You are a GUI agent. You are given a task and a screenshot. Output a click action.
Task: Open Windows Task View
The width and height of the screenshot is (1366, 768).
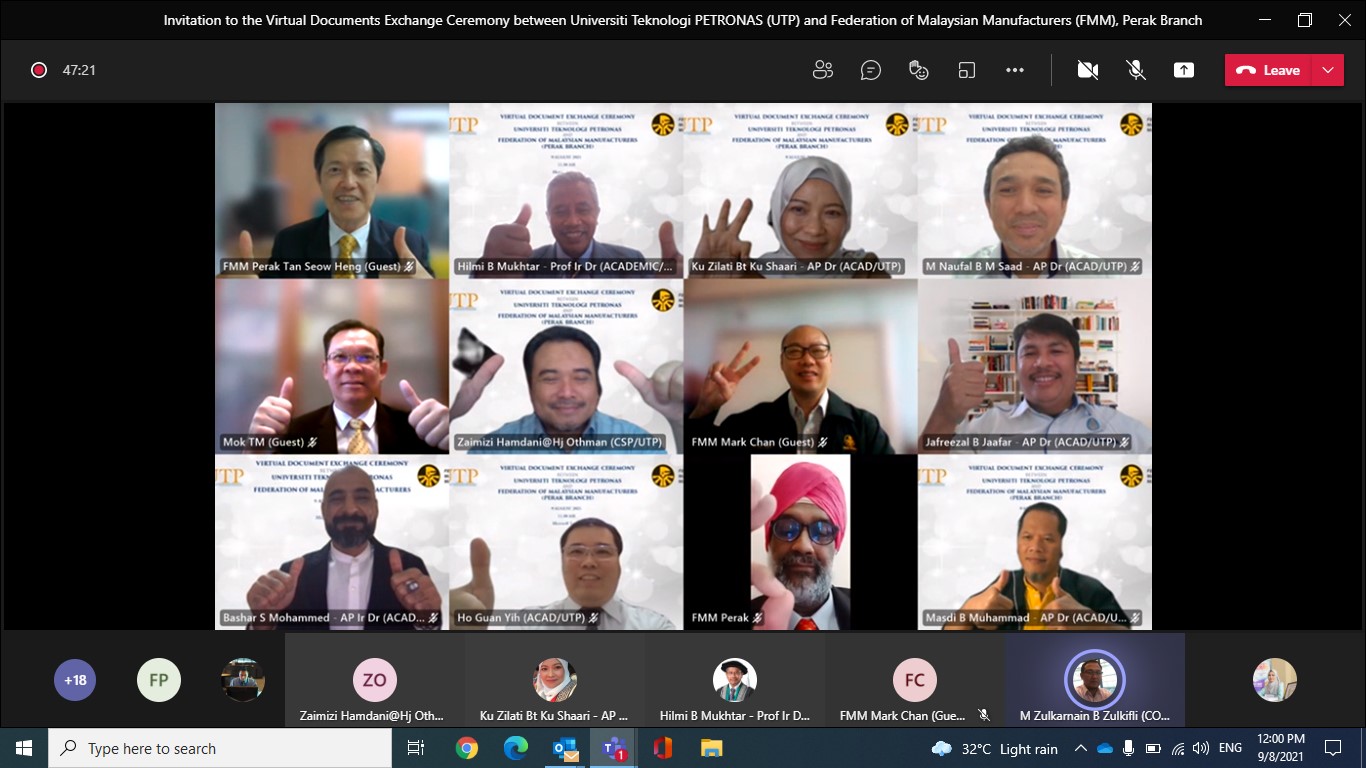point(416,748)
